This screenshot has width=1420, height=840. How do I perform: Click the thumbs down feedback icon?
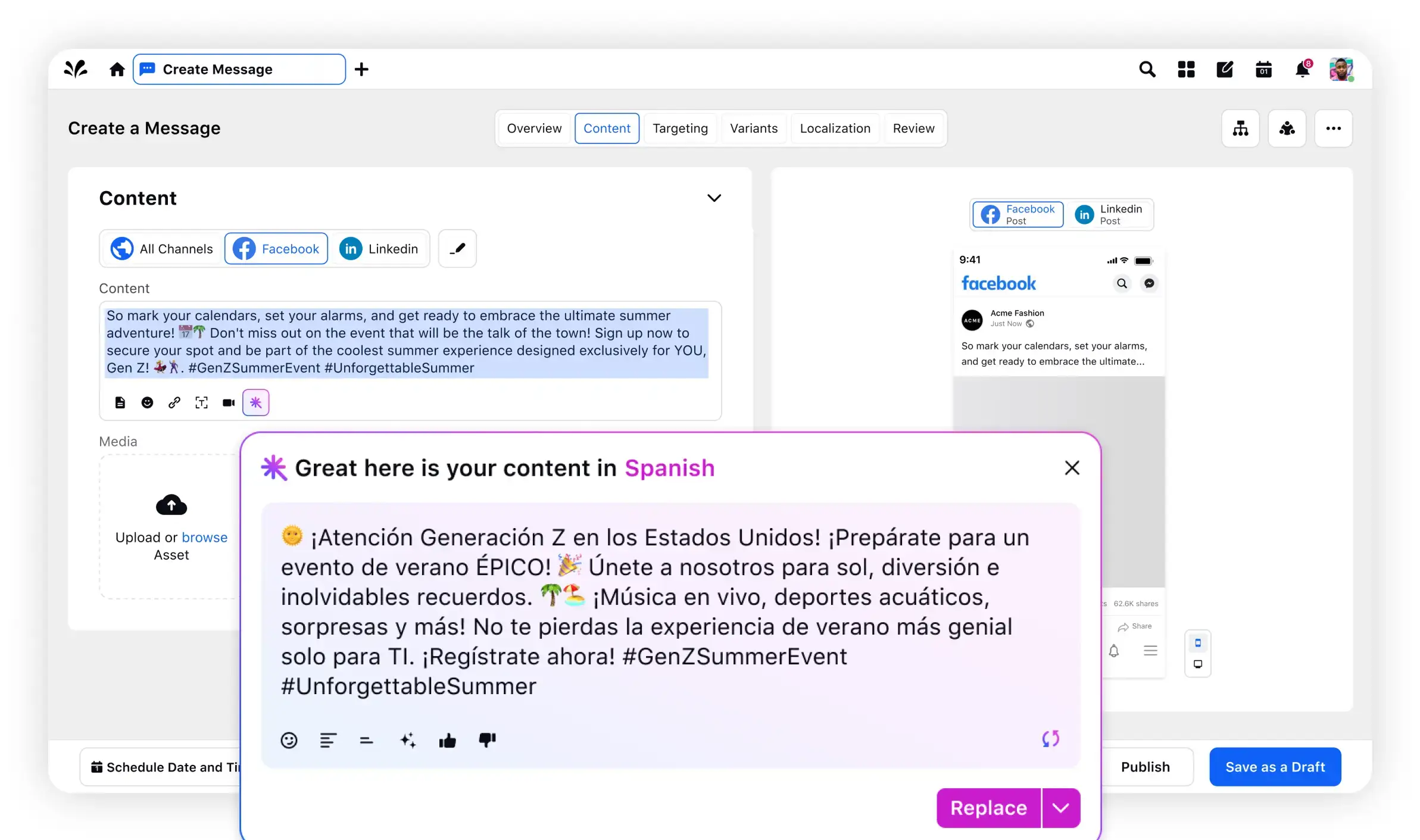click(487, 740)
